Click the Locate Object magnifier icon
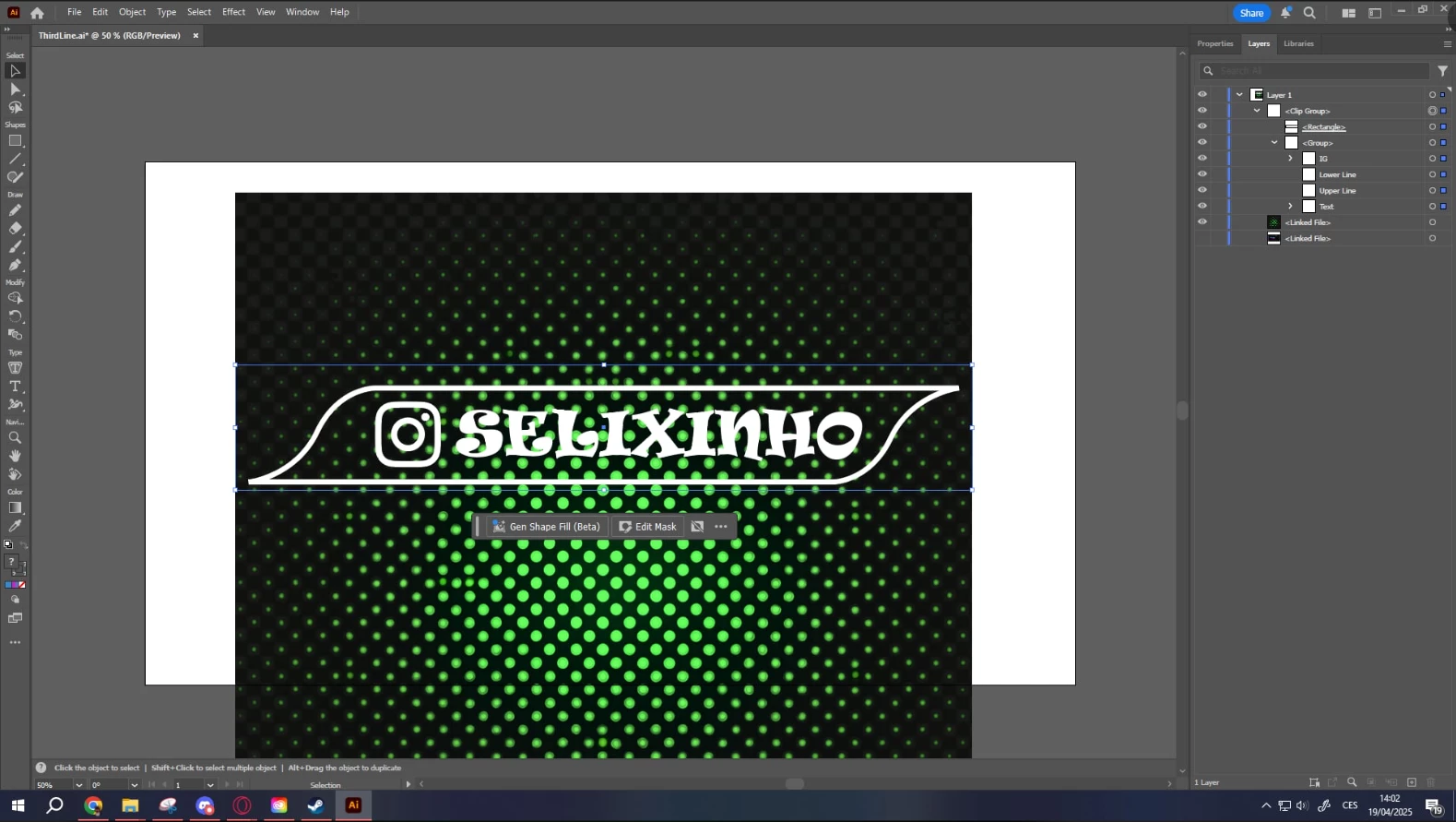This screenshot has height=822, width=1456. 1352,782
